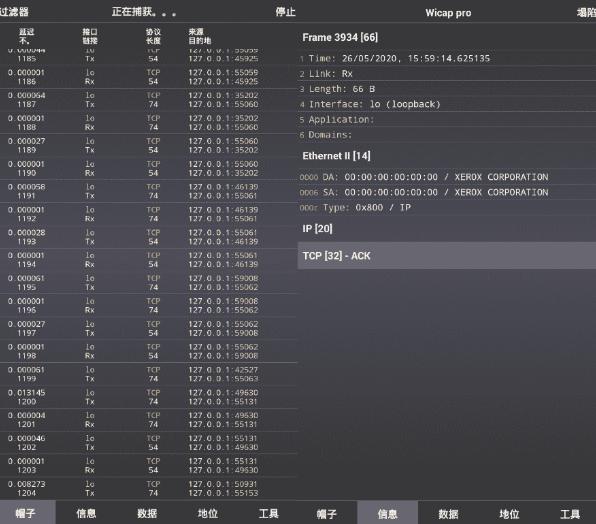Select the Type: 0x800 / IP line
This screenshot has height=524, width=596.
tap(447, 207)
